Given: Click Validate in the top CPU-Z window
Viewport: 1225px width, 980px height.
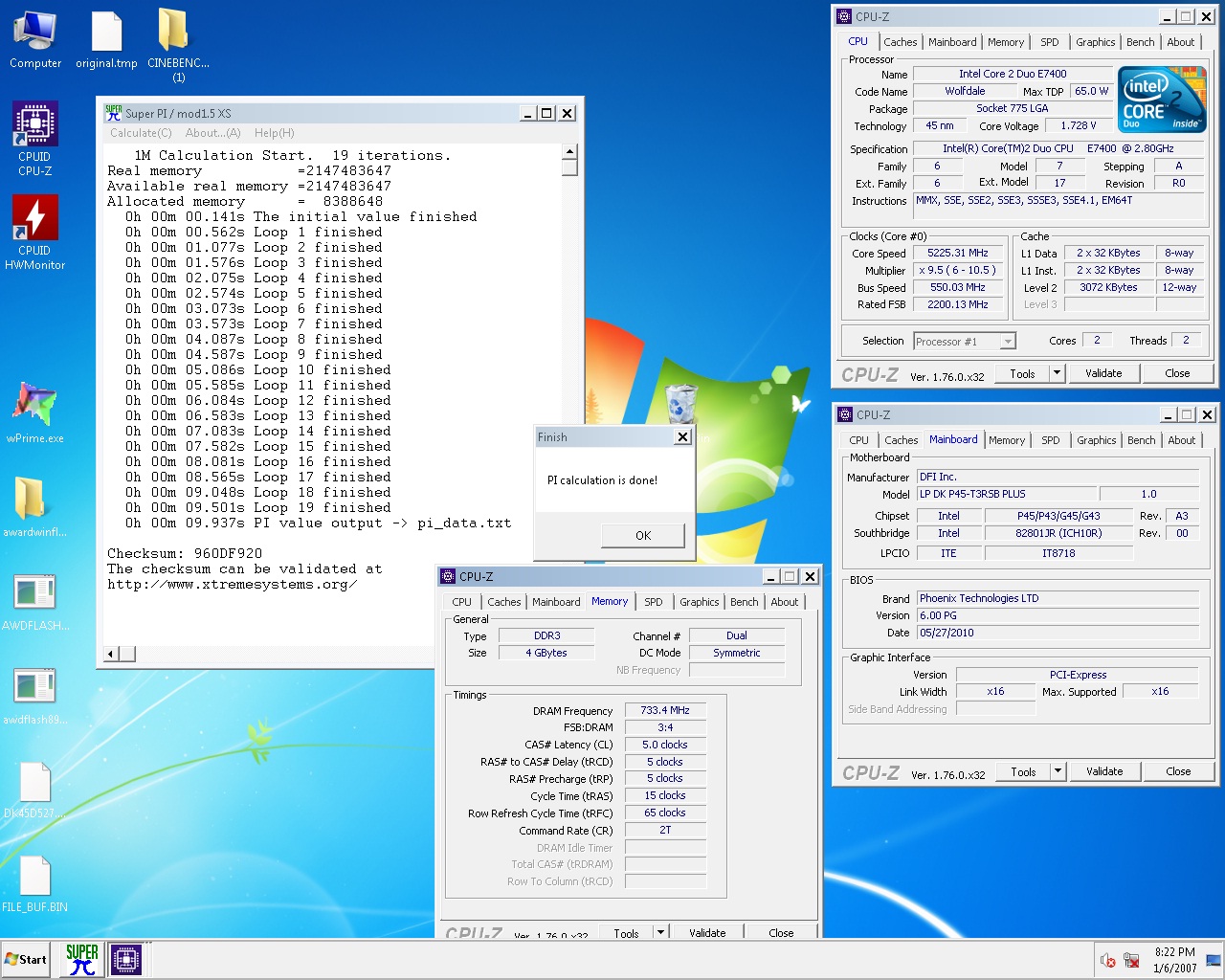Looking at the screenshot, I should pos(1103,374).
